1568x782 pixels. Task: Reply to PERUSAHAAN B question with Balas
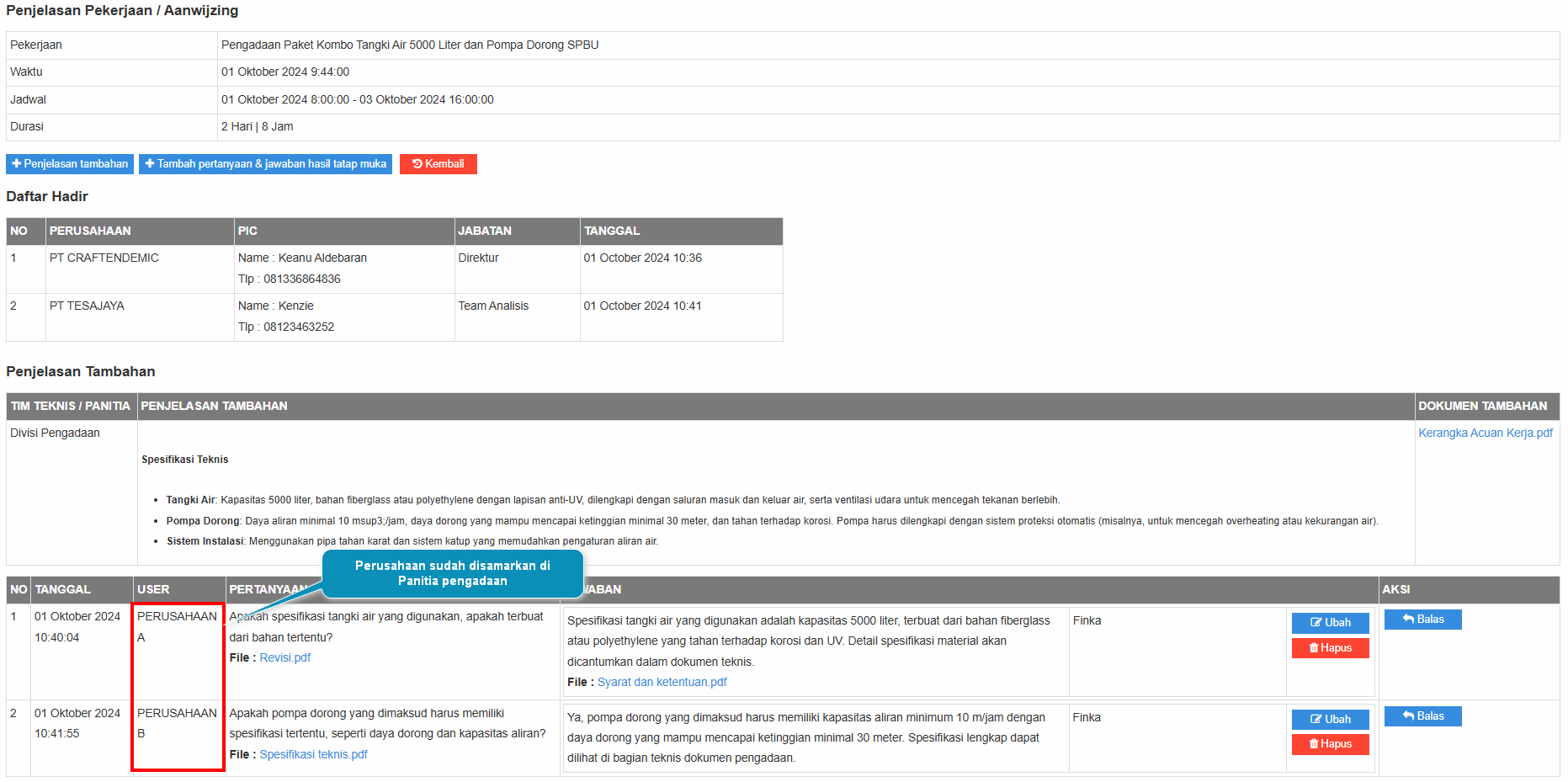[x=1422, y=716]
